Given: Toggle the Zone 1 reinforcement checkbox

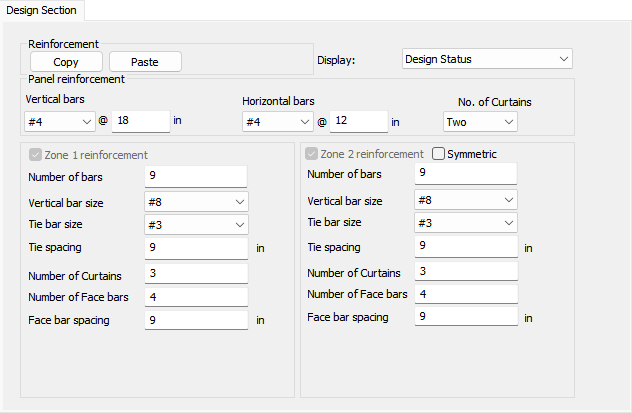Looking at the screenshot, I should coord(37,155).
